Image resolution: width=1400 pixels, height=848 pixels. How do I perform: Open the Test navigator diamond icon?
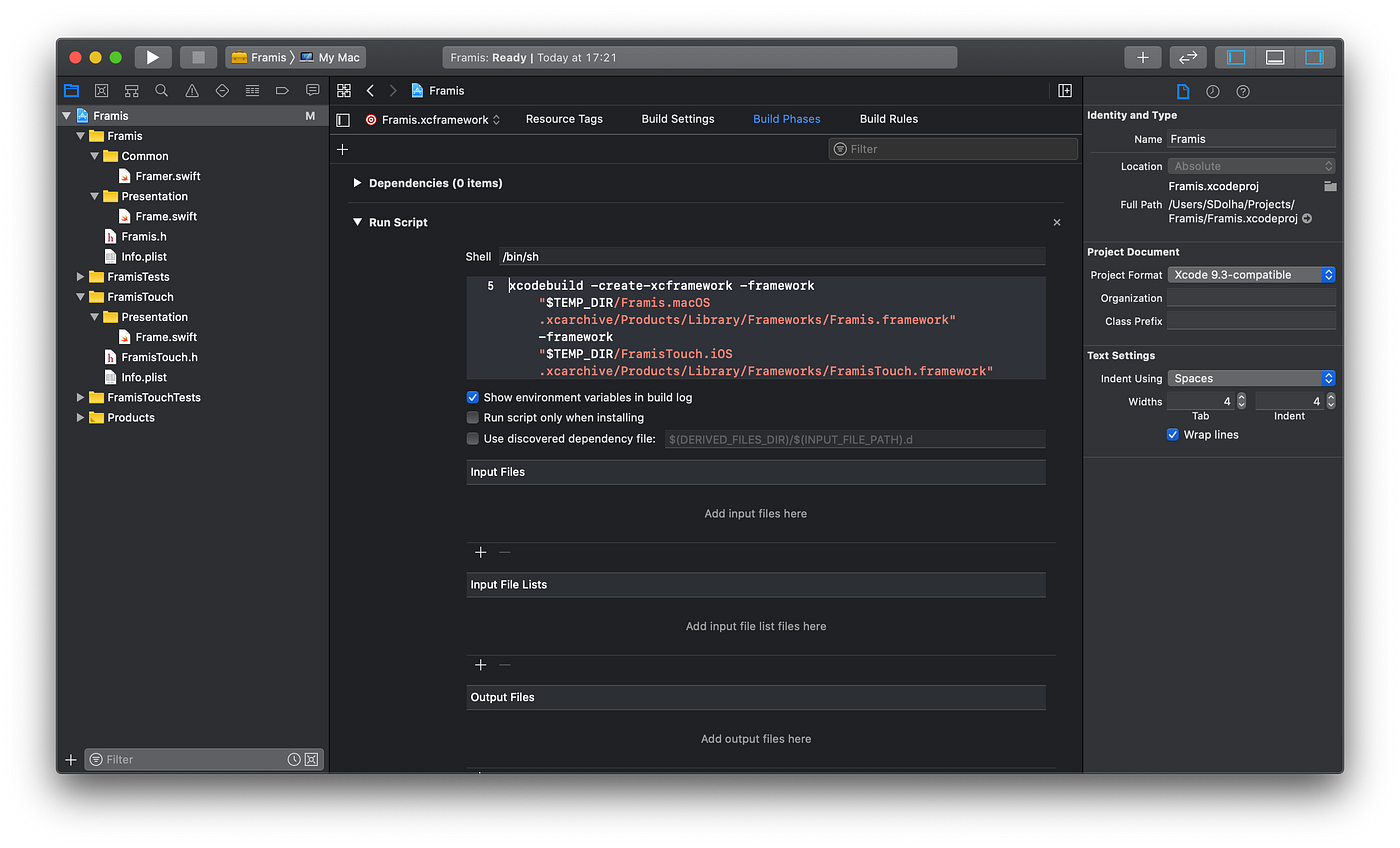[x=221, y=90]
